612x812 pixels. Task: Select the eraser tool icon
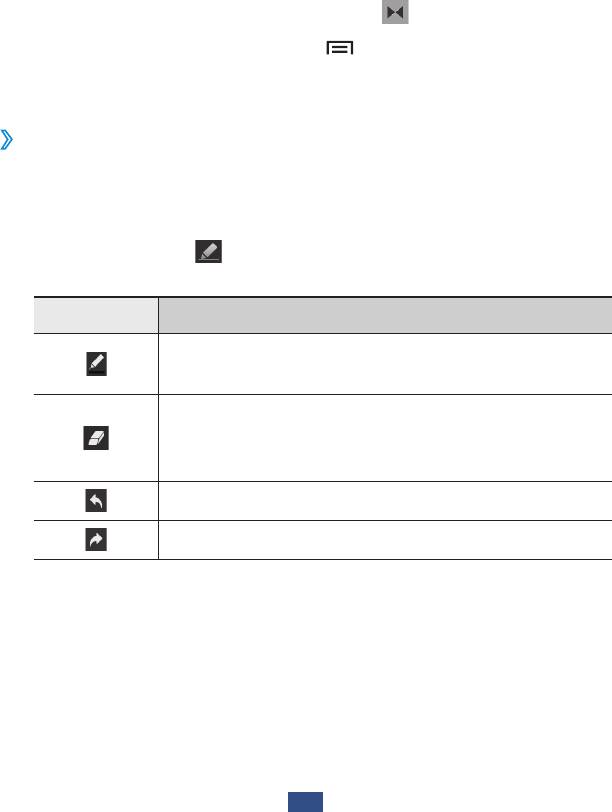(96, 438)
